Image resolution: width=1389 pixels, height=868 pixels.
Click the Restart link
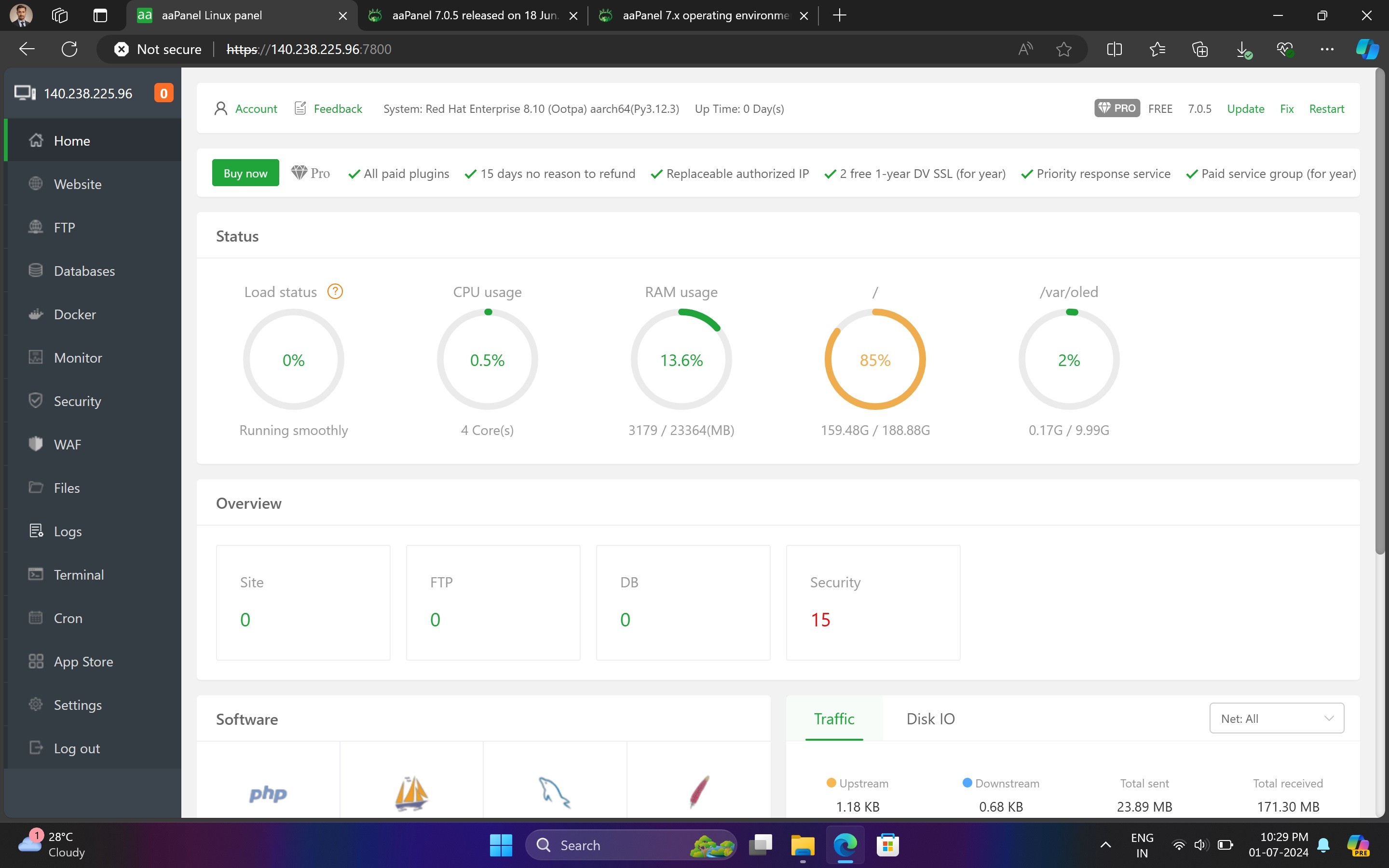coord(1326,108)
